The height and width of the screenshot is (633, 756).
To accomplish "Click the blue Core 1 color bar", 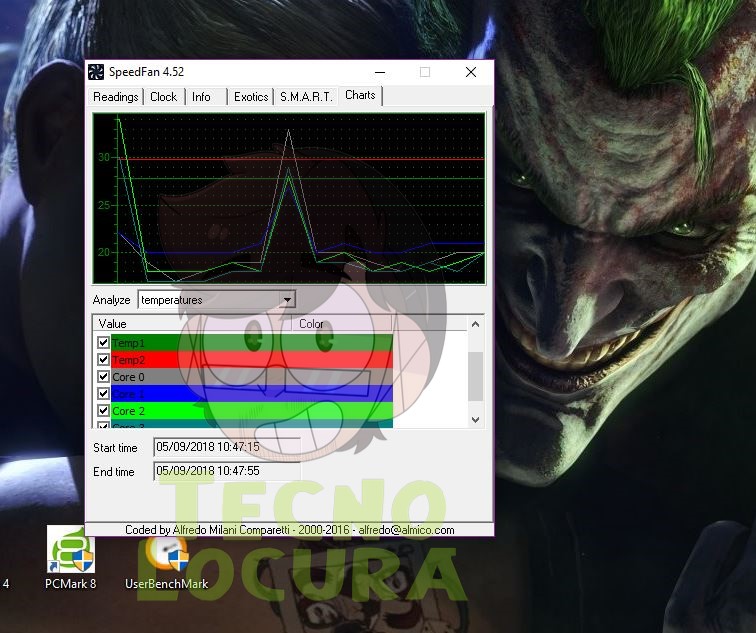I will click(252, 393).
